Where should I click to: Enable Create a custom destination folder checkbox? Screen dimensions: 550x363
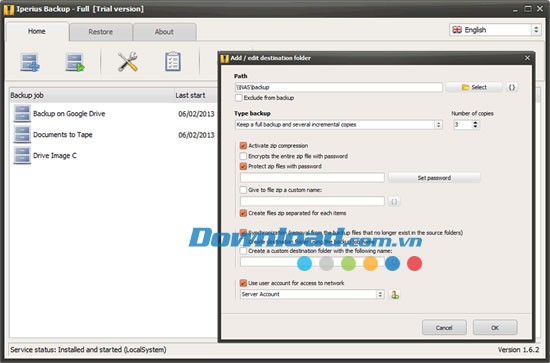(243, 251)
